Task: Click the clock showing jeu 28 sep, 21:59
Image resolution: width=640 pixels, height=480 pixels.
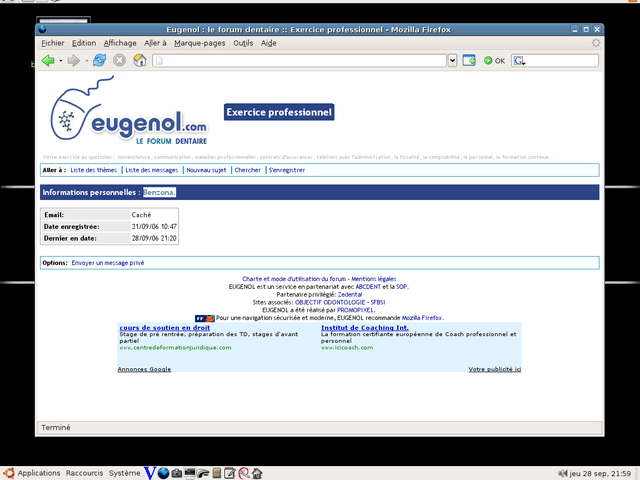Action: tap(600, 473)
